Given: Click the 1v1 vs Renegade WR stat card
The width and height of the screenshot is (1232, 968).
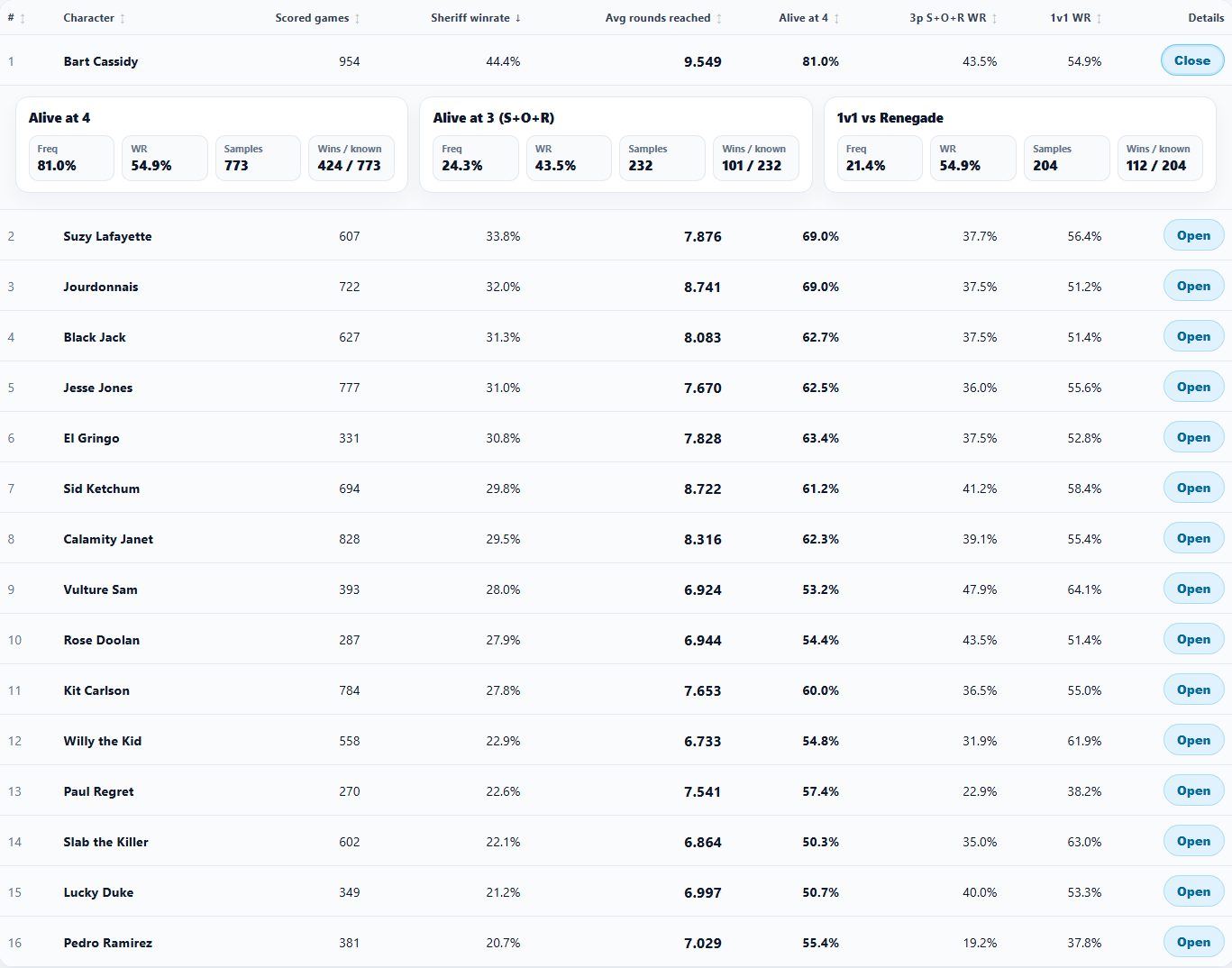Looking at the screenshot, I should (x=974, y=159).
